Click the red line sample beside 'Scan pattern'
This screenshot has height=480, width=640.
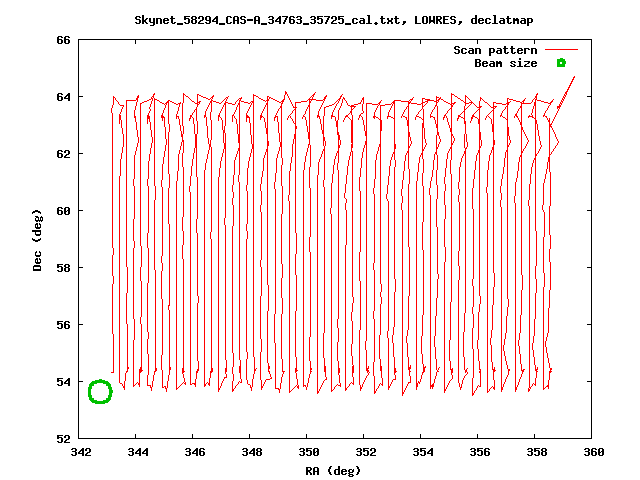pyautogui.click(x=562, y=50)
